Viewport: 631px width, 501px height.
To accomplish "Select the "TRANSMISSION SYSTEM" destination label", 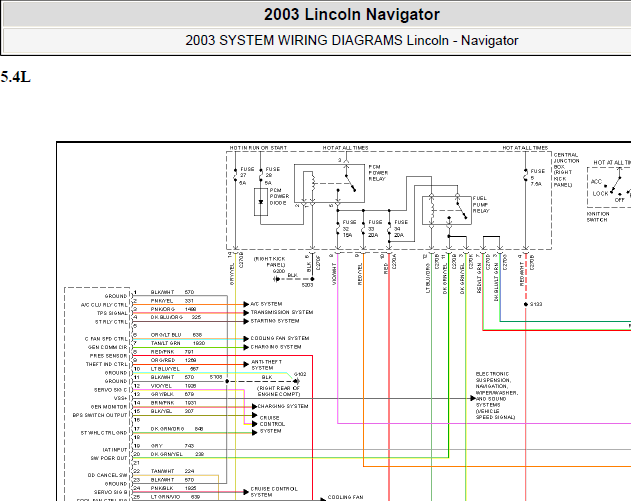I will point(282,312).
